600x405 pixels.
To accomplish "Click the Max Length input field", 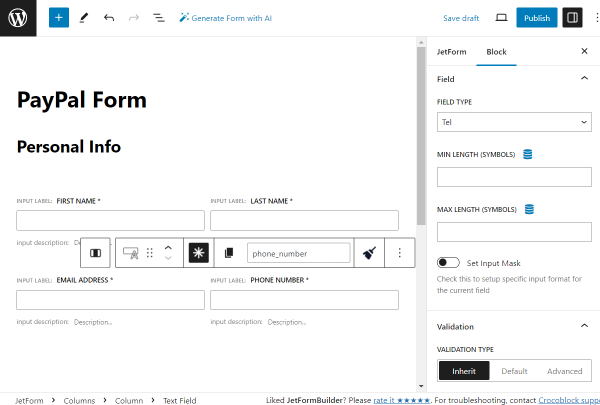I will 514,232.
